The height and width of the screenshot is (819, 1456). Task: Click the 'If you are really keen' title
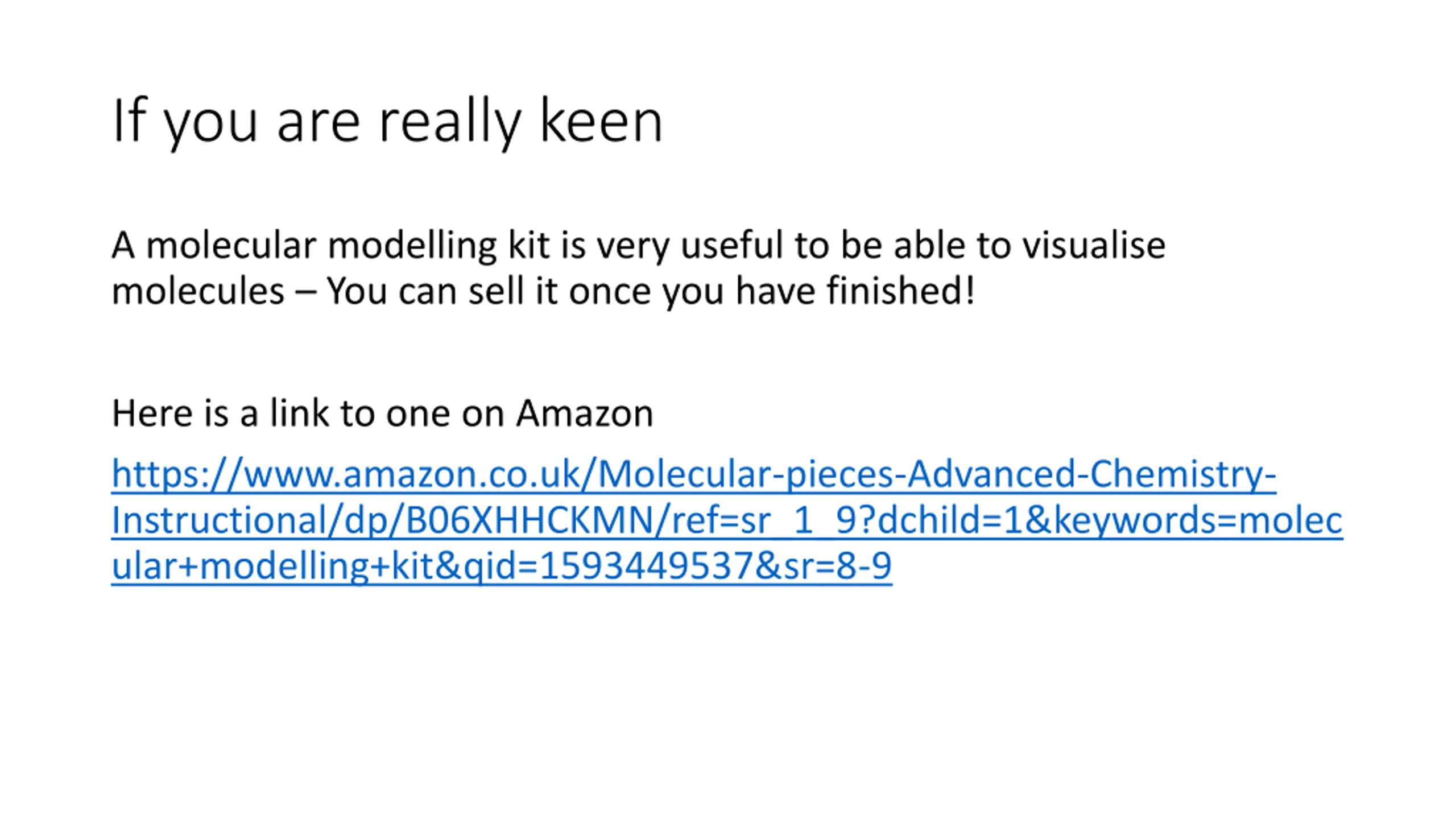tap(387, 121)
